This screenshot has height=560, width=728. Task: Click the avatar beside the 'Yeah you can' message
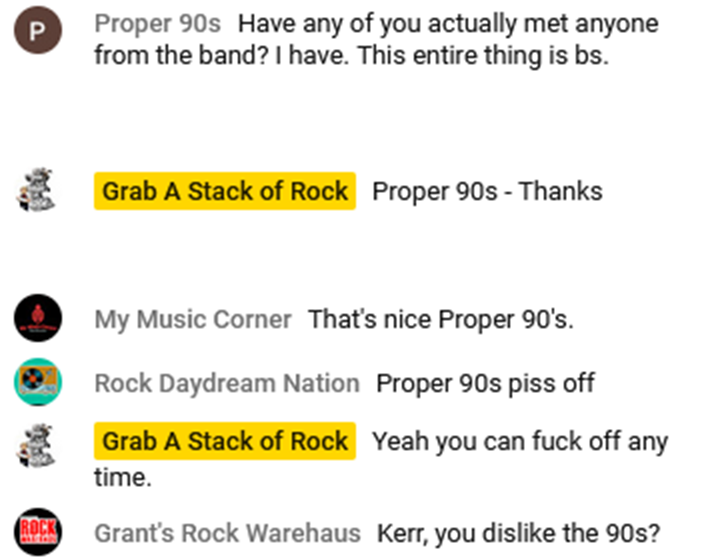pos(38,441)
